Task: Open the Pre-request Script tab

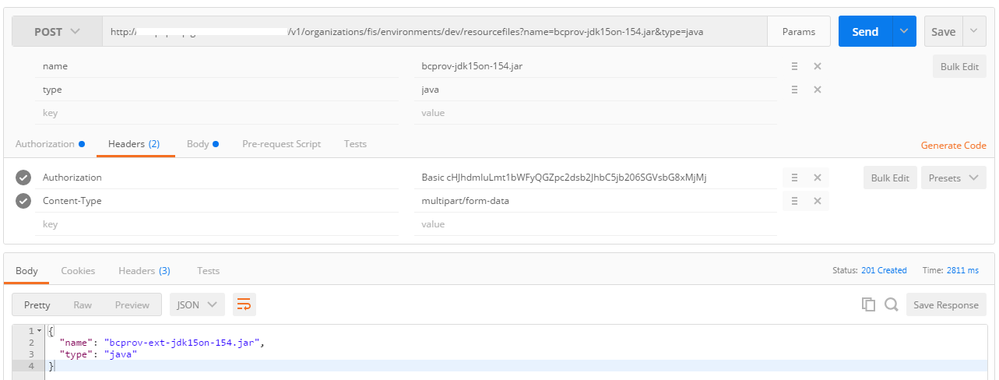Action: (282, 144)
